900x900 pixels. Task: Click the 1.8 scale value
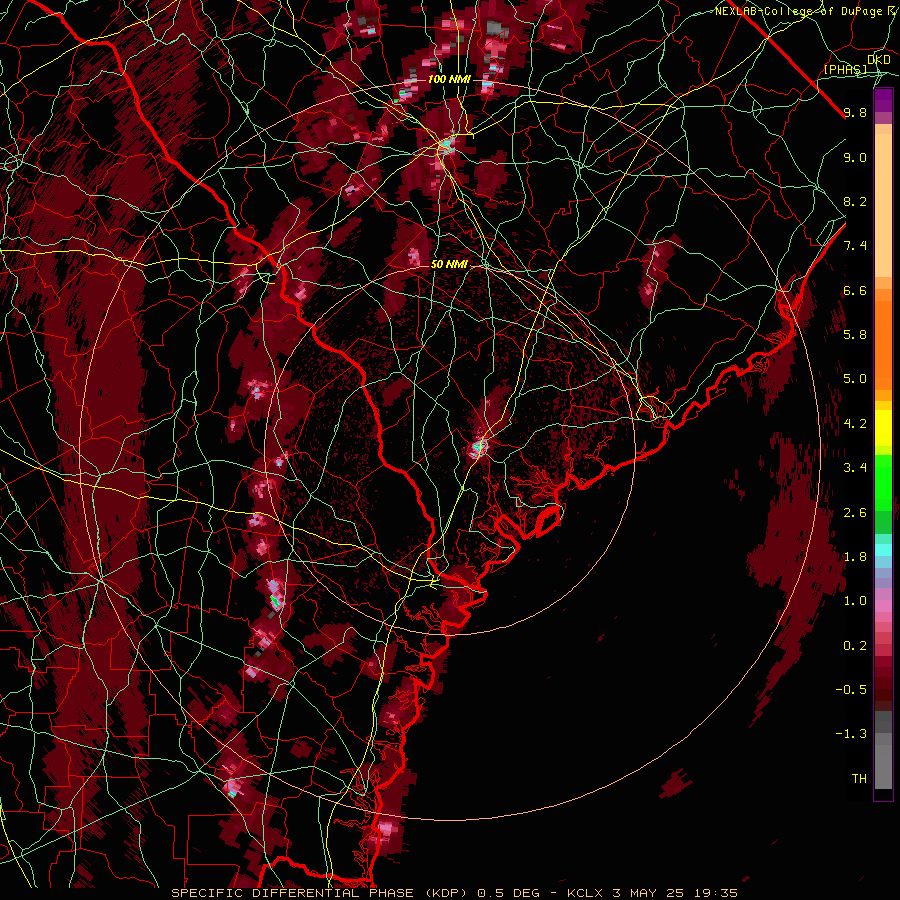point(855,557)
